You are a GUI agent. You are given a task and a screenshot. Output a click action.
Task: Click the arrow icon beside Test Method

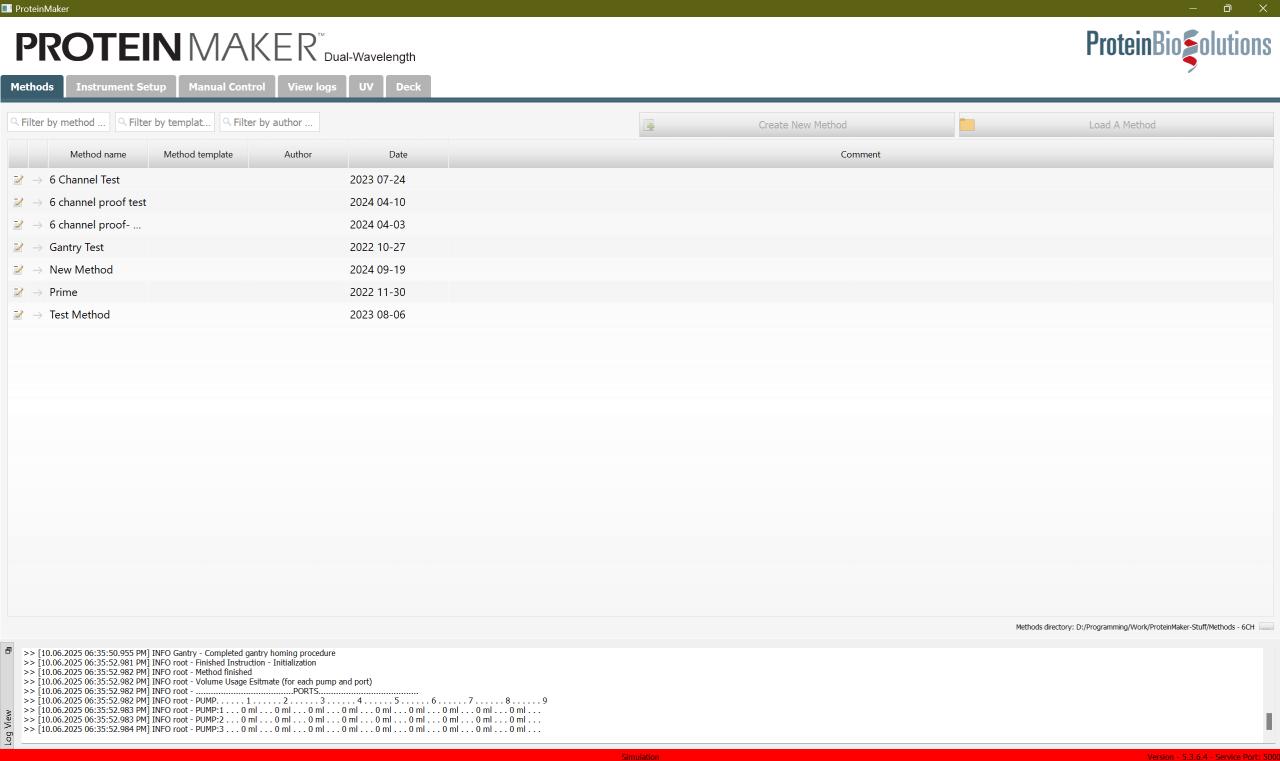point(38,315)
